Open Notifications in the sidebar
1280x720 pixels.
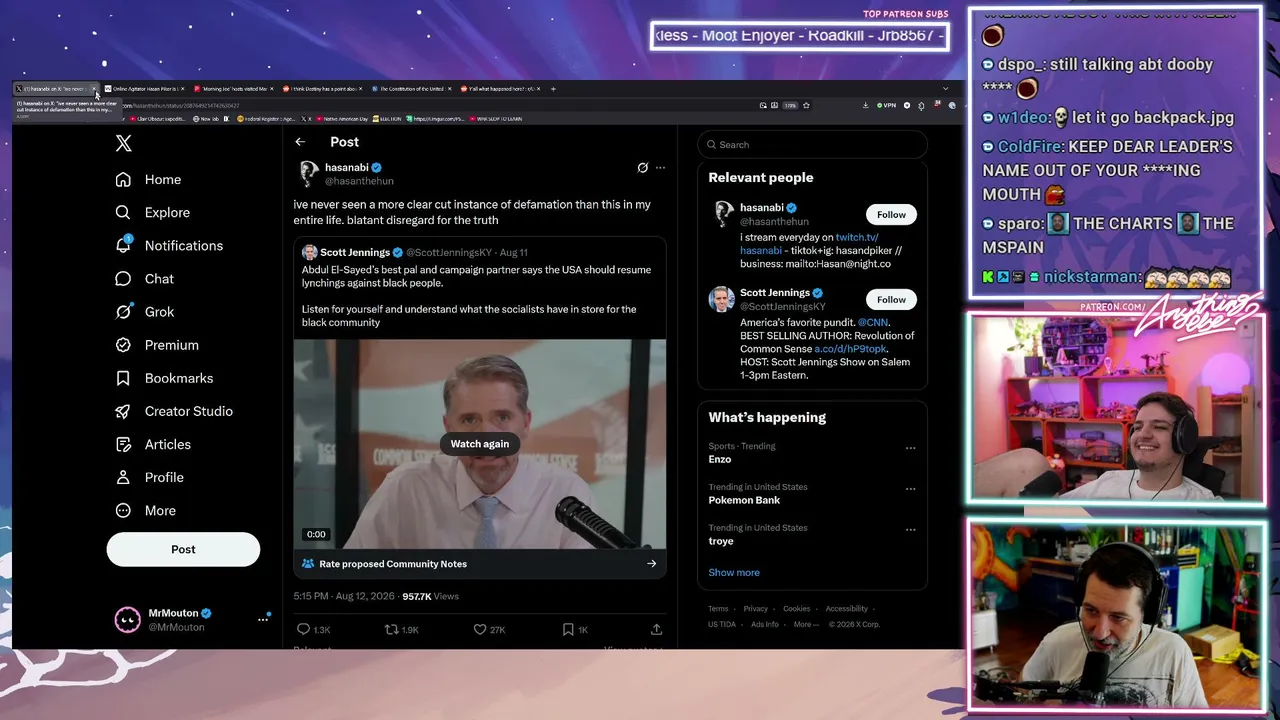[169, 246]
